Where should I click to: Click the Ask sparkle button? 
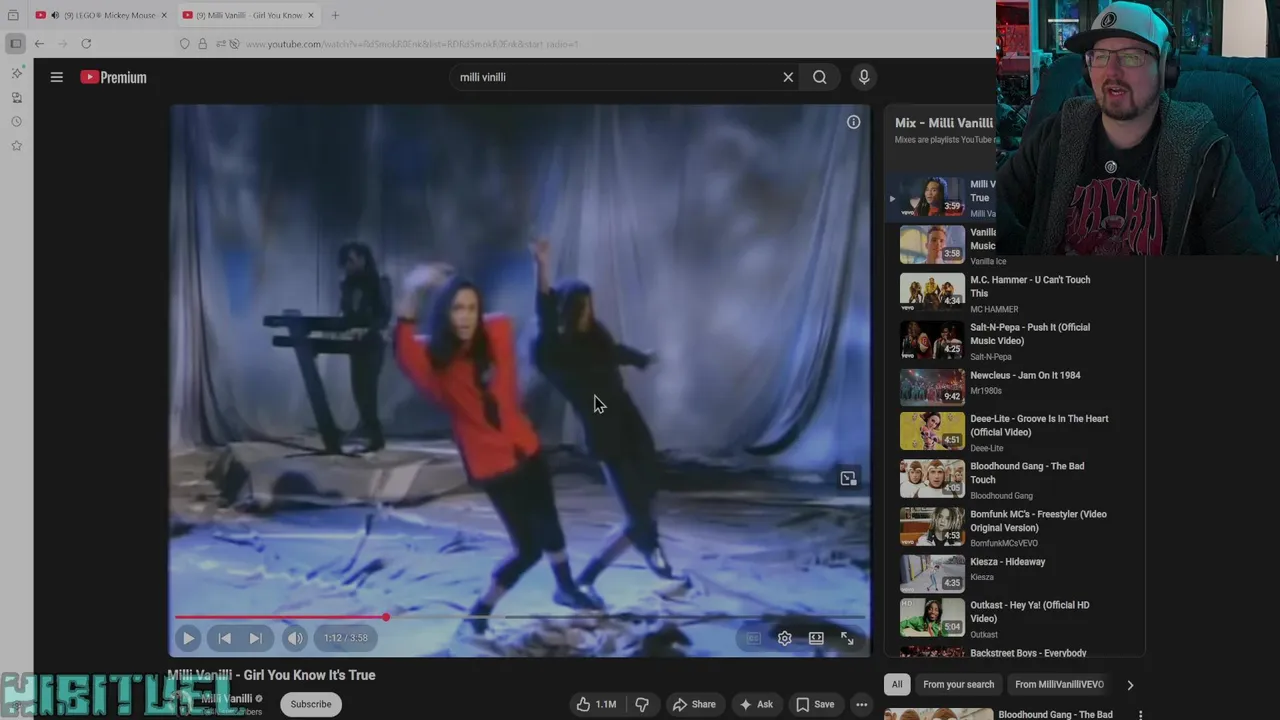point(755,704)
